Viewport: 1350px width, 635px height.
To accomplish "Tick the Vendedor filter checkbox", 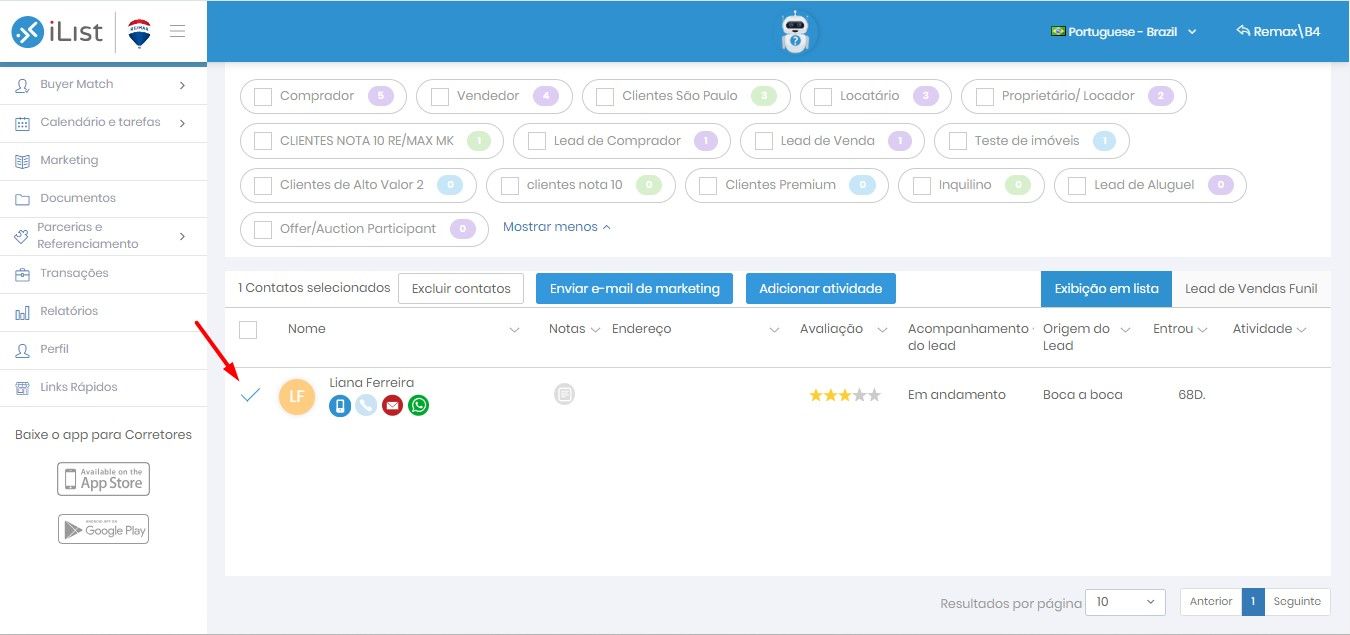I will point(440,96).
